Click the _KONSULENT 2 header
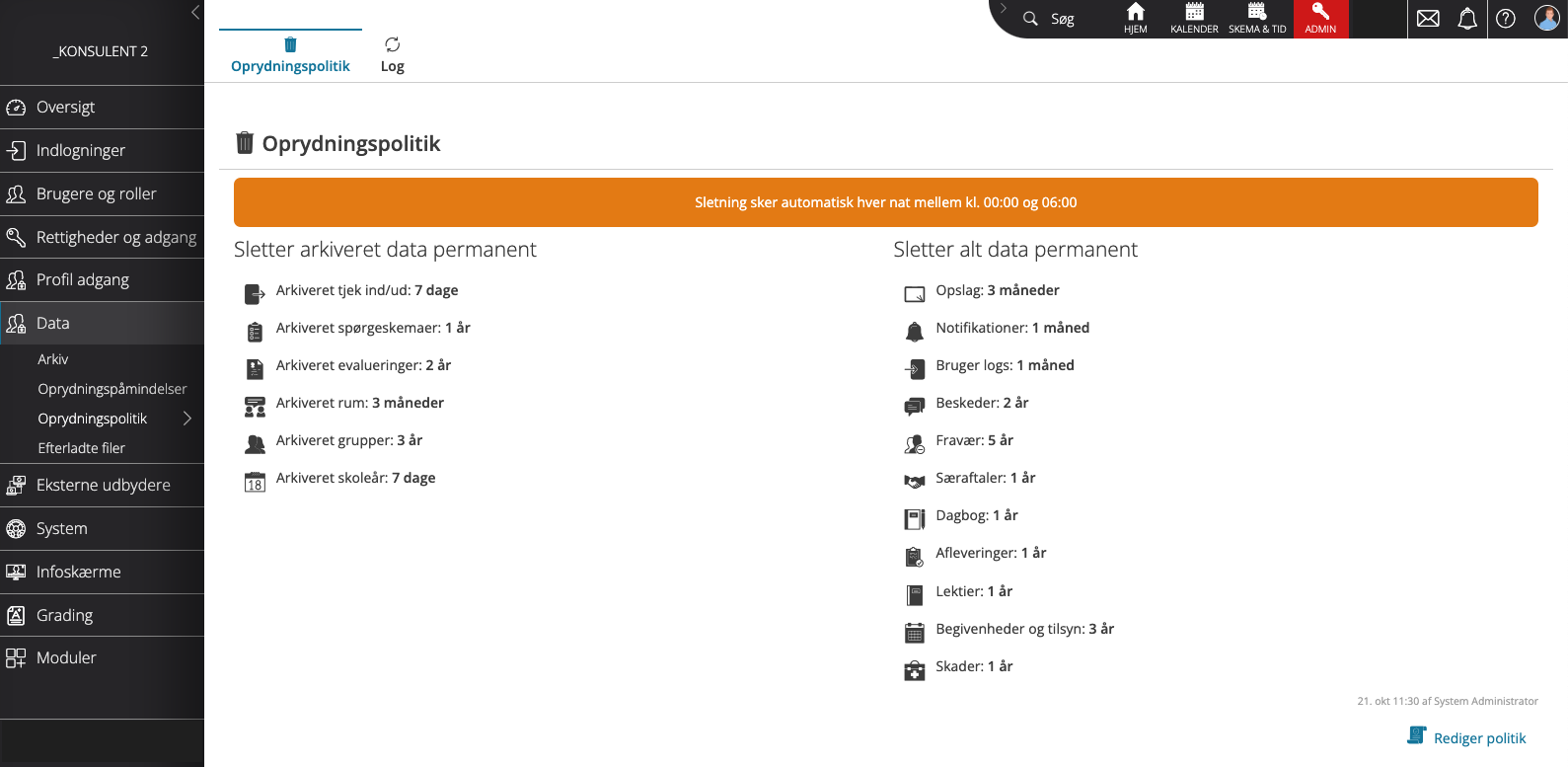The height and width of the screenshot is (767, 1568). (101, 51)
